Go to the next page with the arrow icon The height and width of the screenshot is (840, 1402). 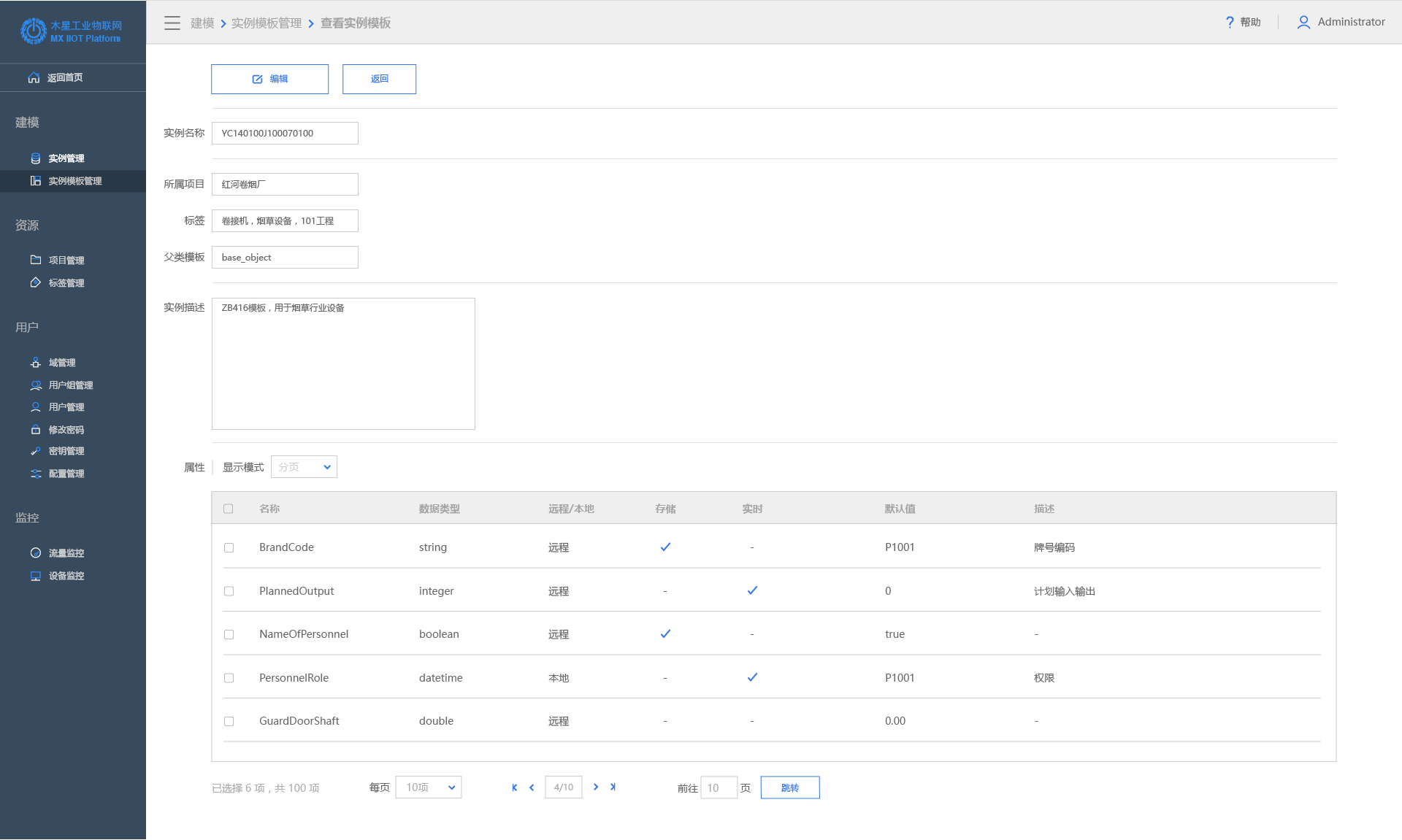596,787
